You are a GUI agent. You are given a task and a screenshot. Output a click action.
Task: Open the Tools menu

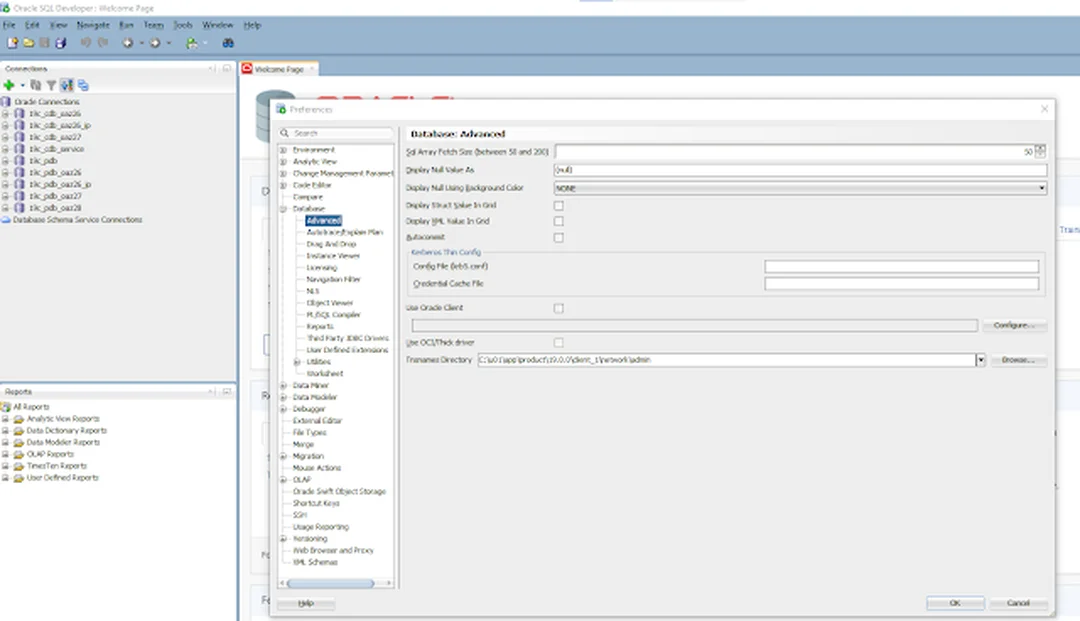[183, 25]
